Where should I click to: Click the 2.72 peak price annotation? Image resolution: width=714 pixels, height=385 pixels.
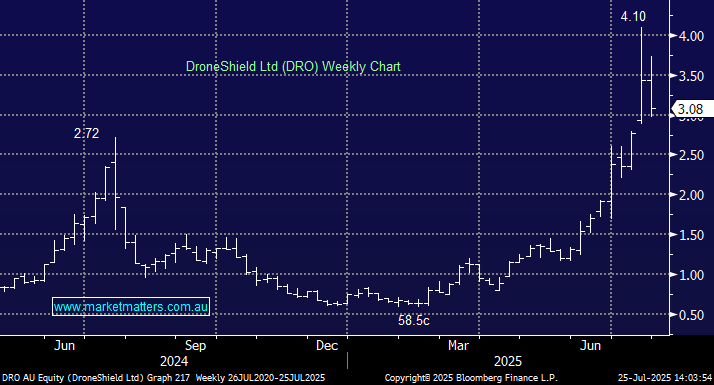86,133
